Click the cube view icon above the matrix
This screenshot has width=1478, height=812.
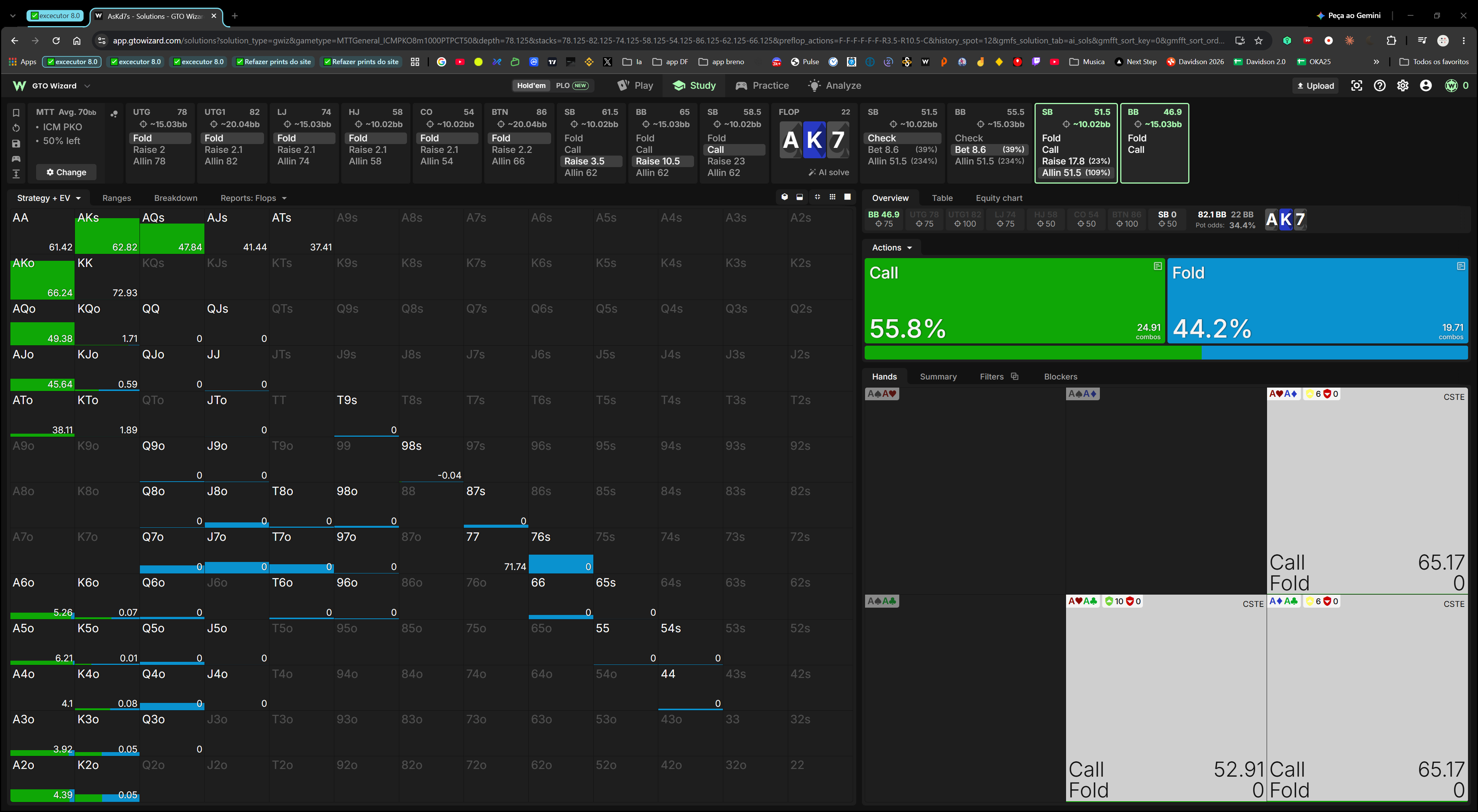tap(784, 197)
